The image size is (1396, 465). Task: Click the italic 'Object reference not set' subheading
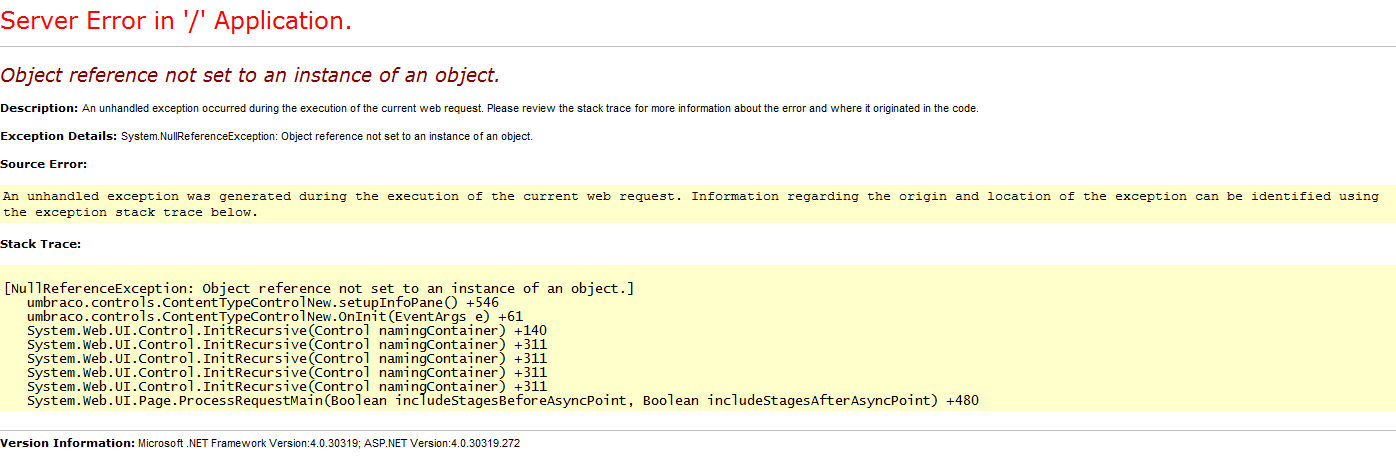coord(250,75)
